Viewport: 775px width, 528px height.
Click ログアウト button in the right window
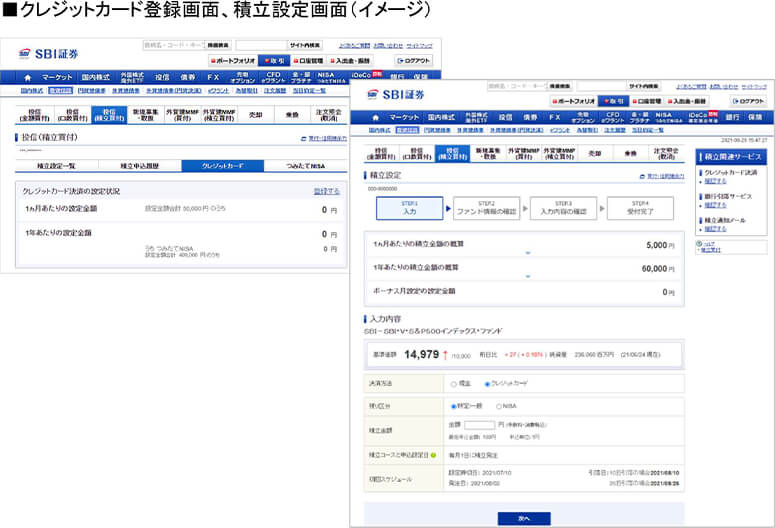[748, 101]
